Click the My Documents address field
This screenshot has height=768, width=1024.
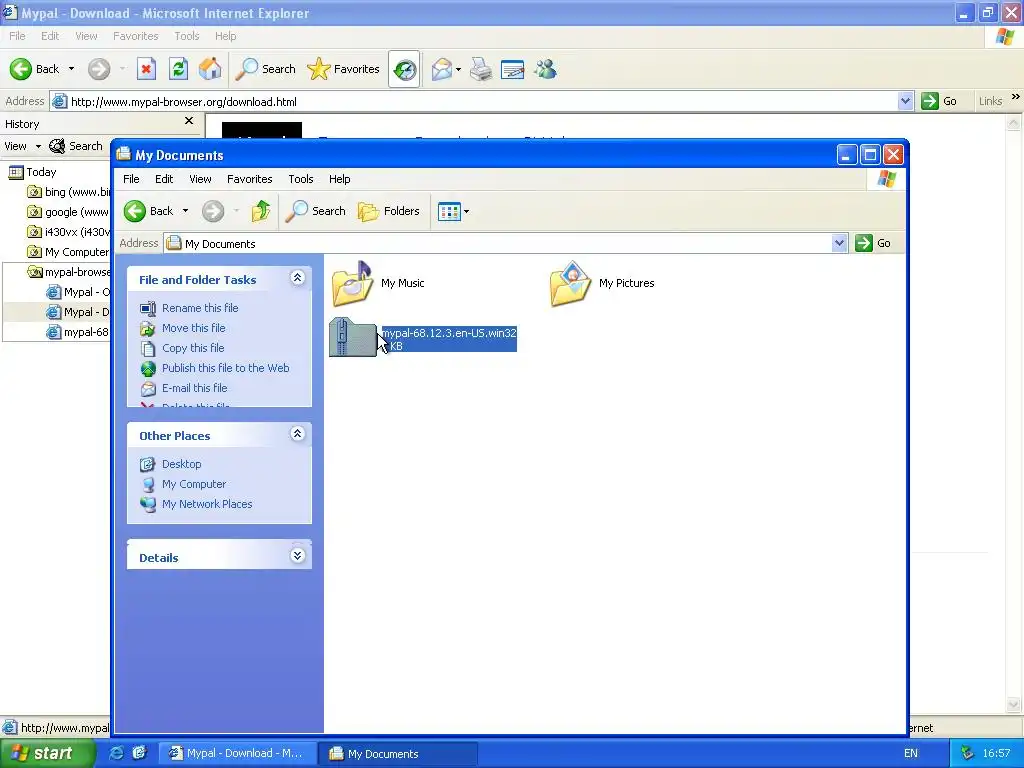(x=507, y=244)
